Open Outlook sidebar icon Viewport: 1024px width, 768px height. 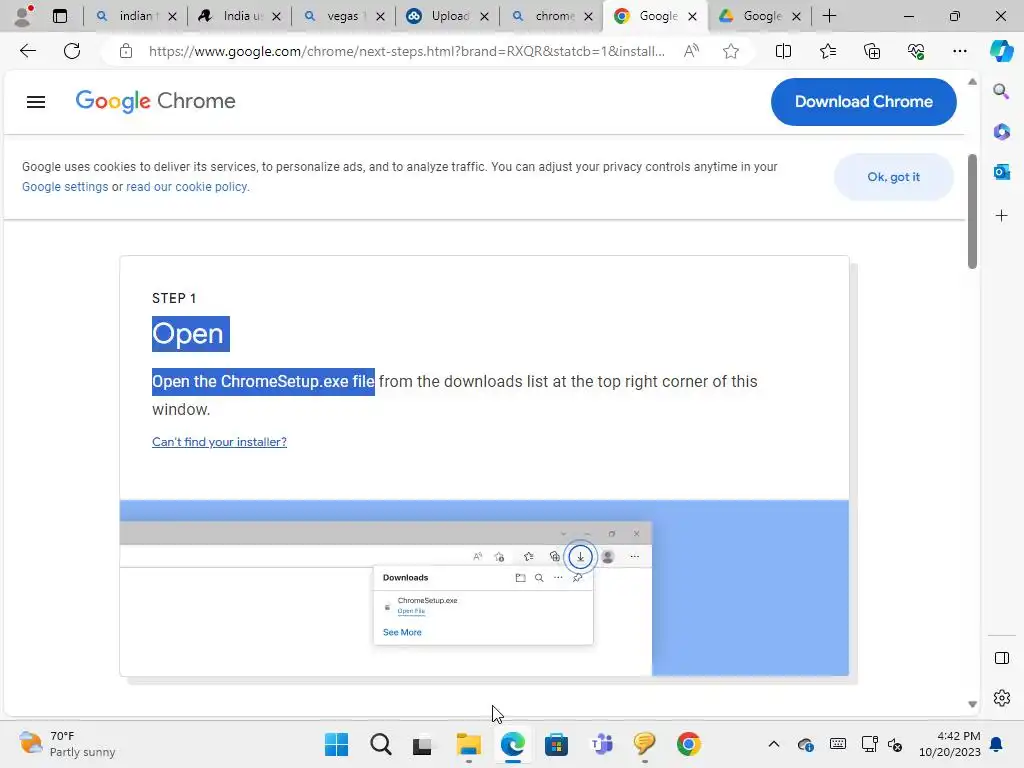pos(1001,172)
